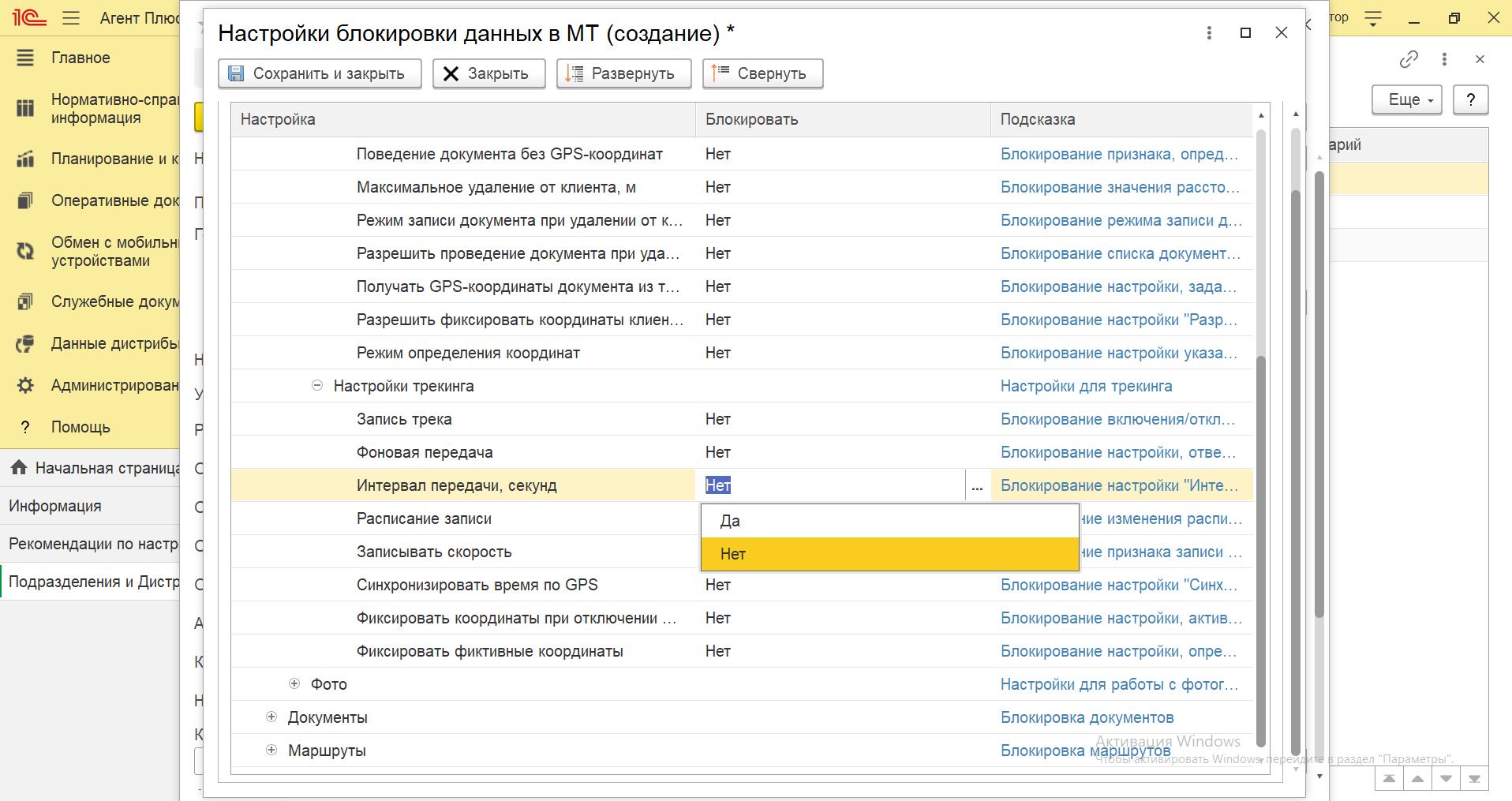Click ellipsis button in Интервал передачи row

(x=977, y=485)
